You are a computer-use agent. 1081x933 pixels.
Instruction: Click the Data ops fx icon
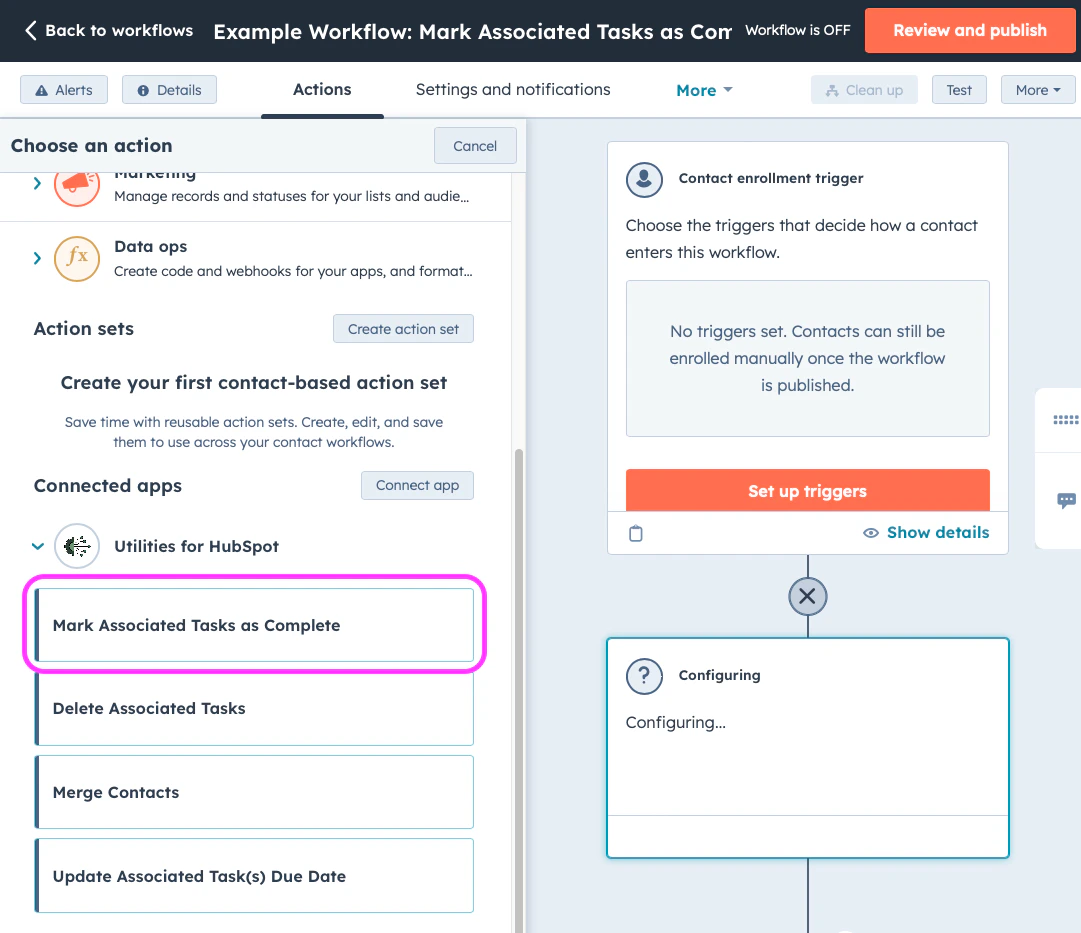tap(77, 259)
